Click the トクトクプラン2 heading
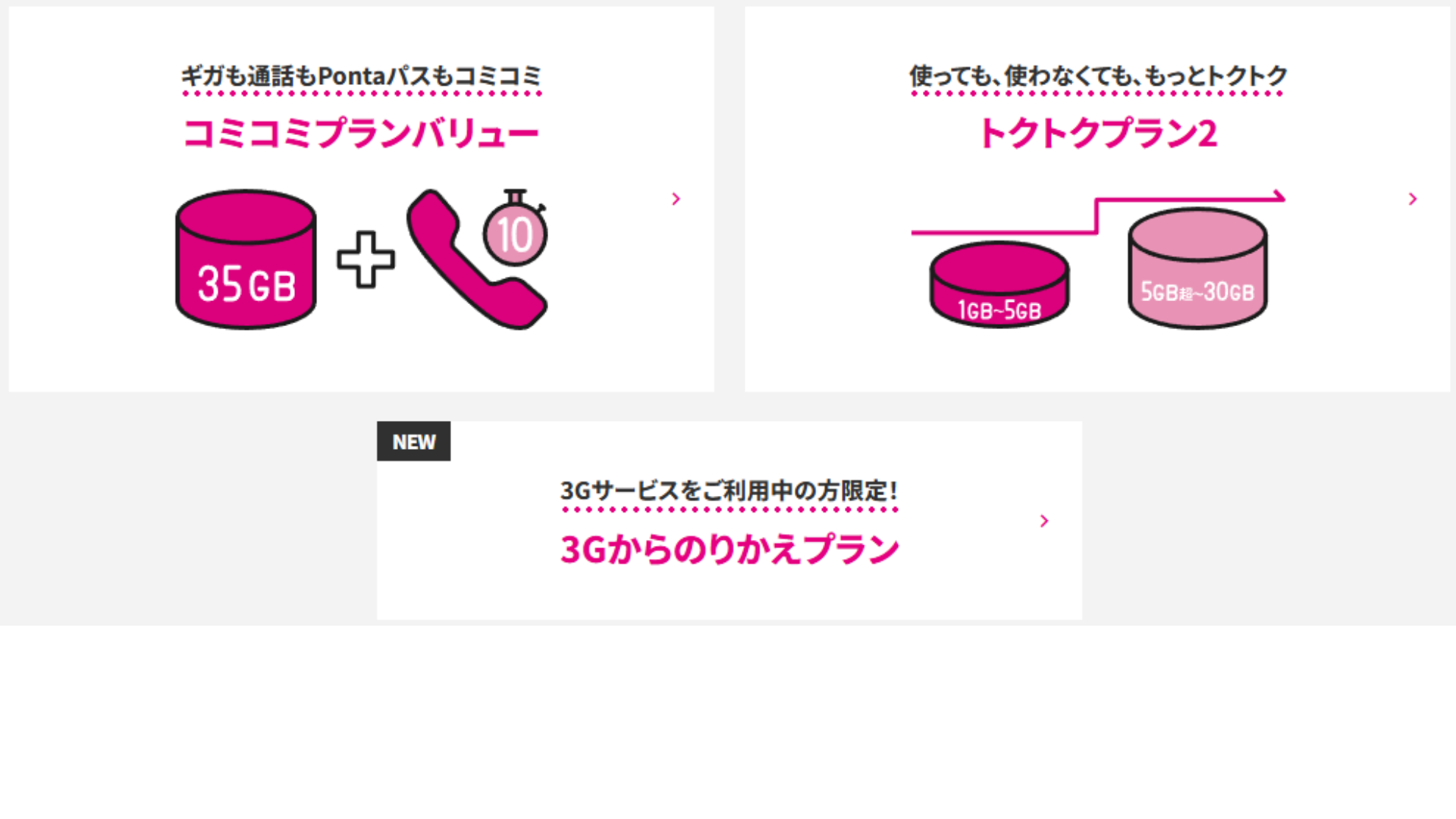 coord(1098,133)
